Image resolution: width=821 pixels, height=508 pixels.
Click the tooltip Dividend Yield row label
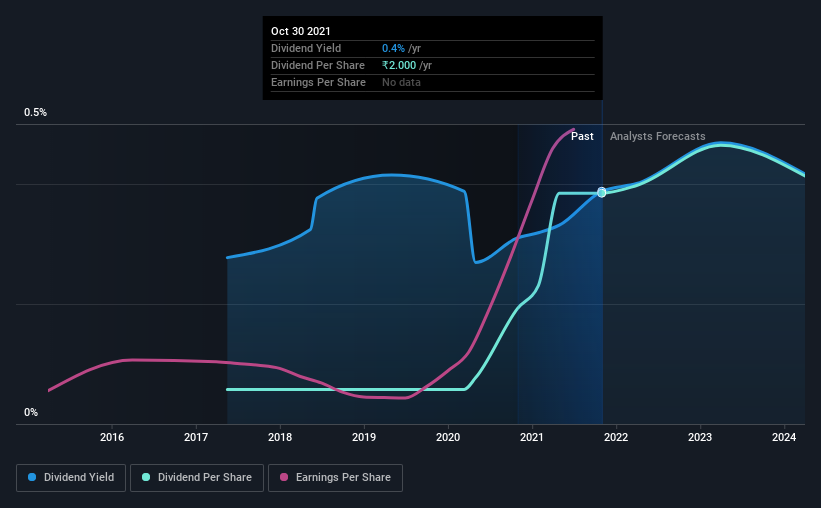click(306, 48)
